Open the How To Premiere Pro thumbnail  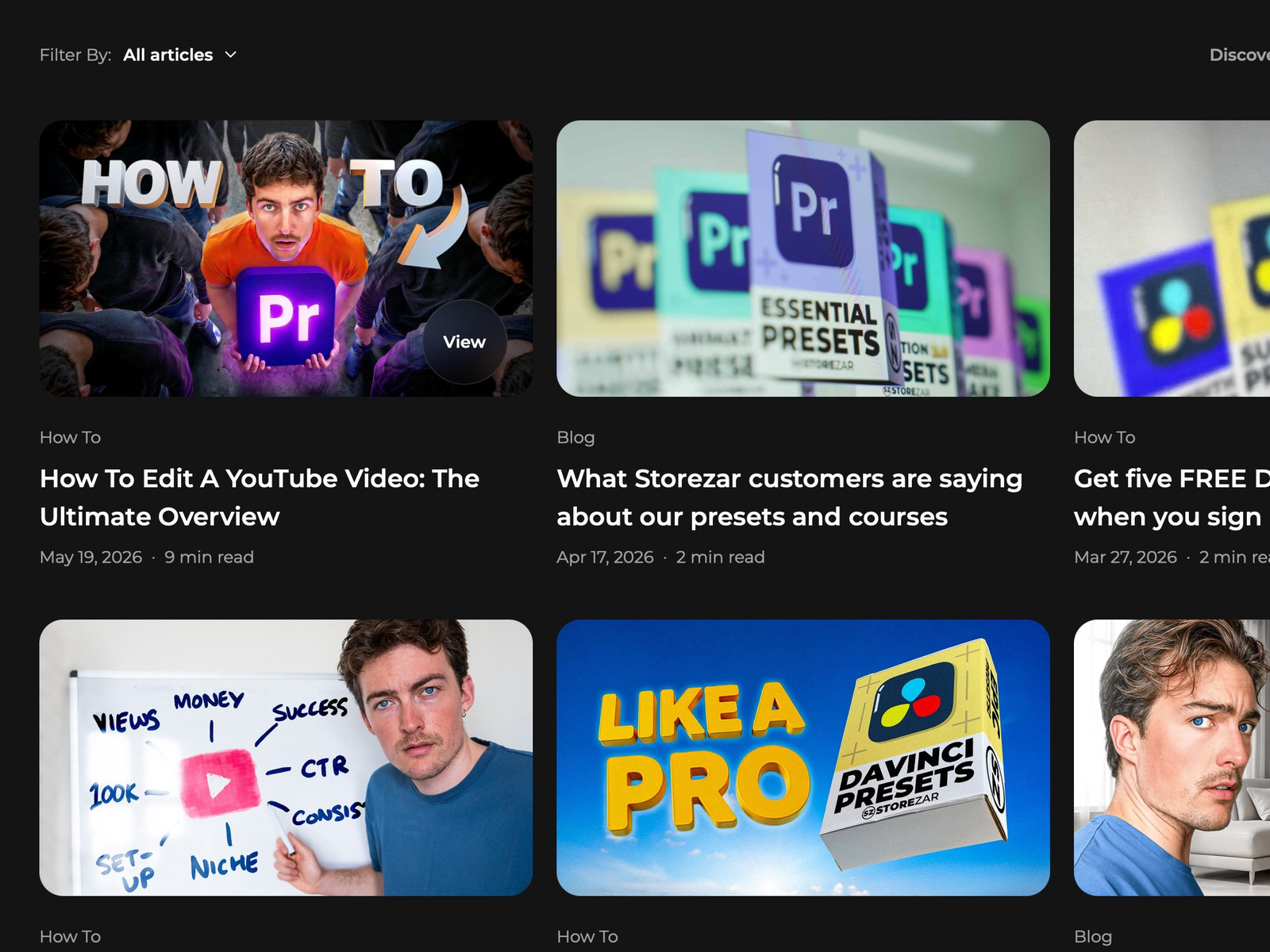pos(286,259)
